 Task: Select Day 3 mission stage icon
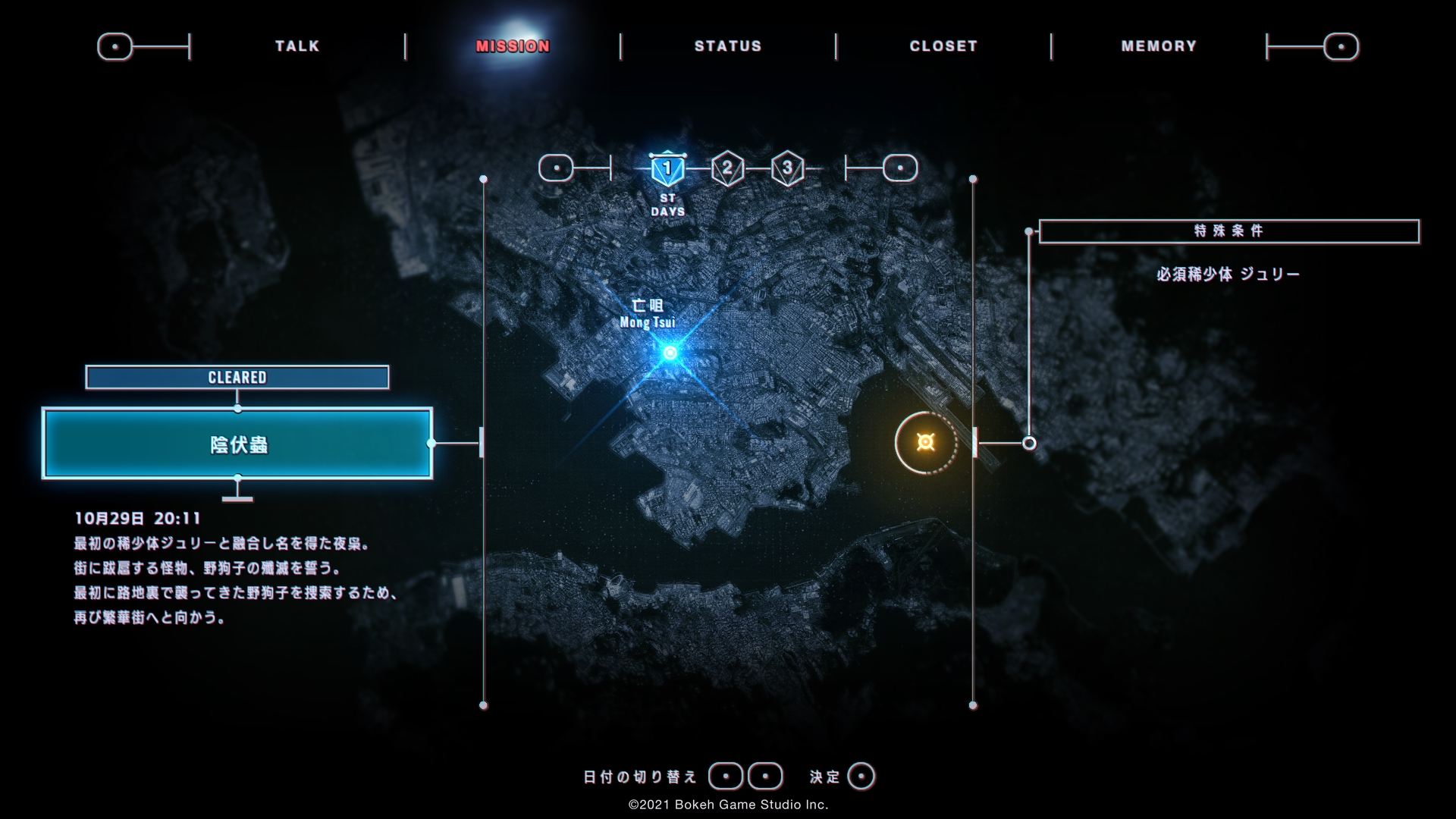pyautogui.click(x=789, y=167)
